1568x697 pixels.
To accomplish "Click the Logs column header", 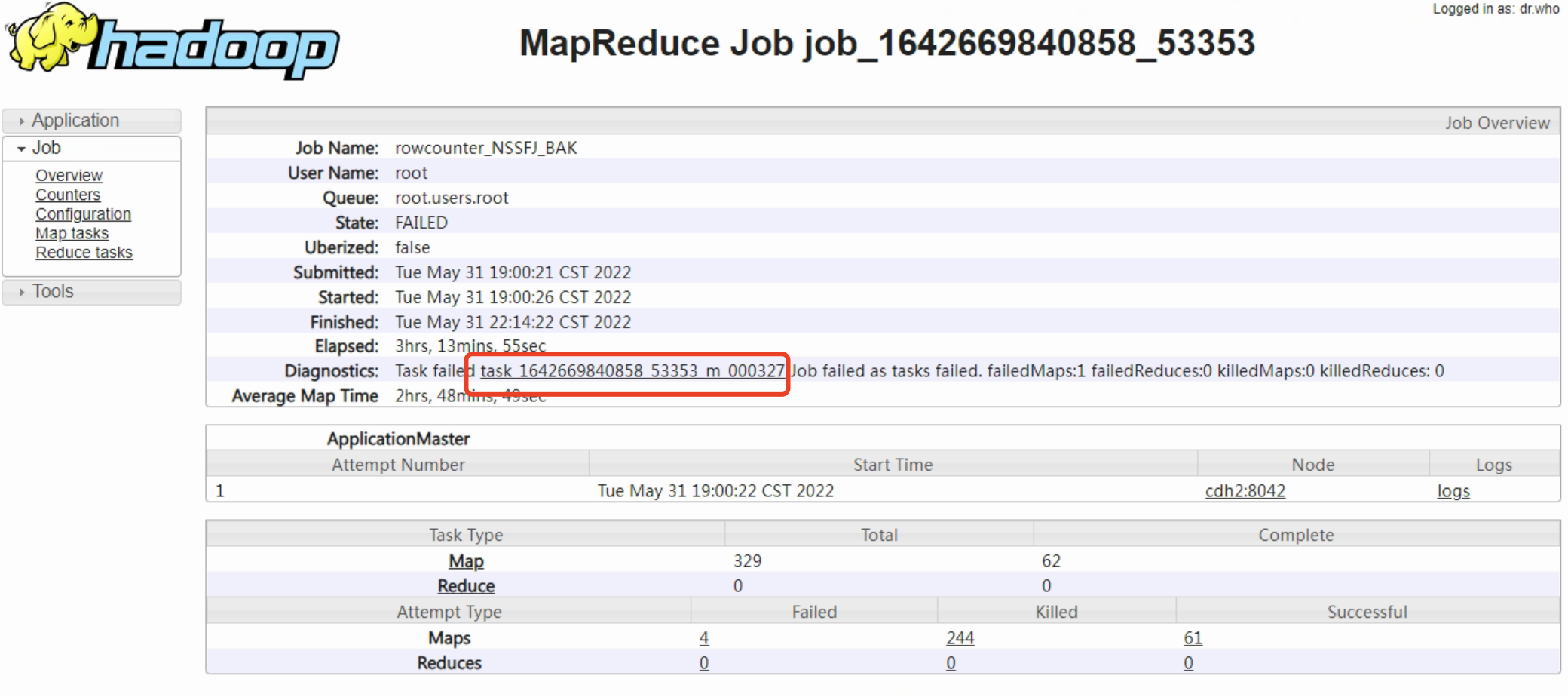I will [1493, 465].
